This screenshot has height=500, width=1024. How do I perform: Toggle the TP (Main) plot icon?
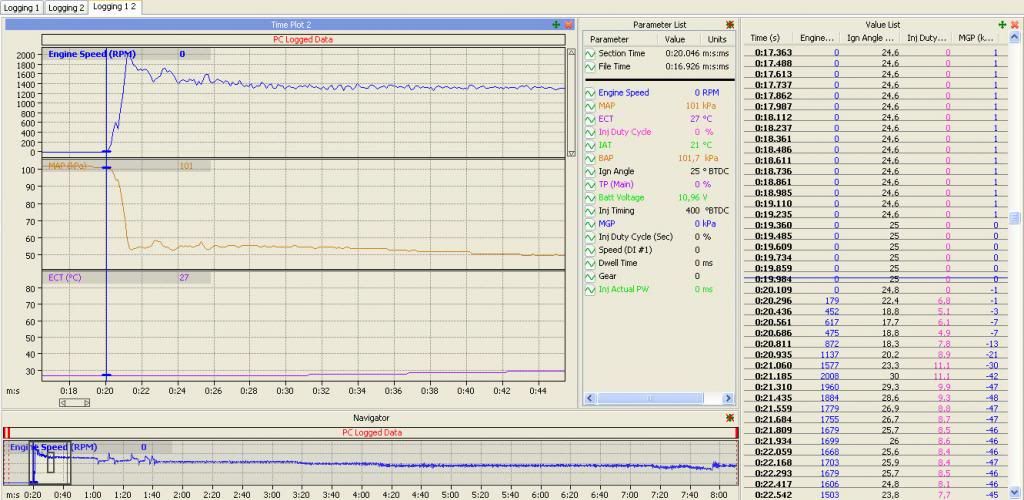[590, 184]
